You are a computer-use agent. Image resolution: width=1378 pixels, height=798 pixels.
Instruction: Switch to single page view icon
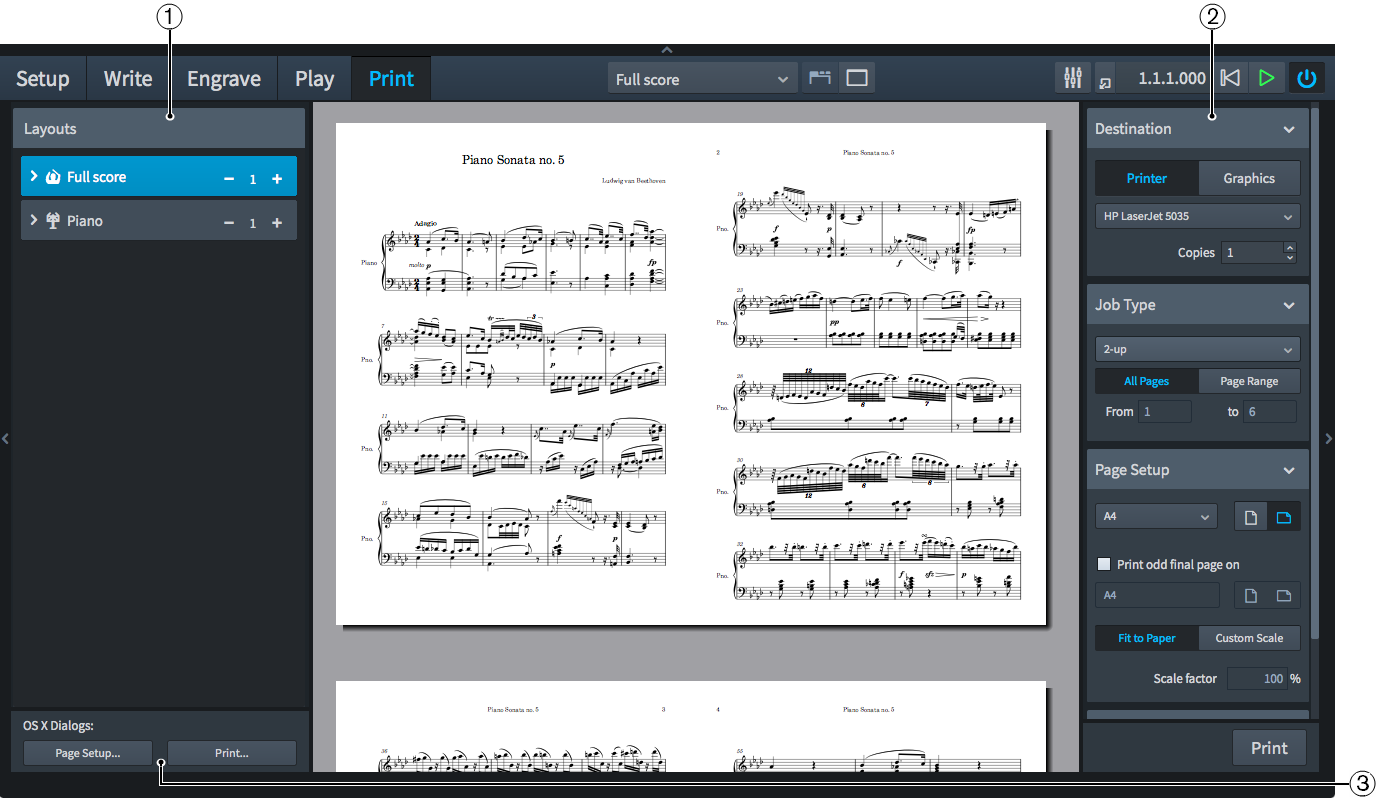point(857,78)
